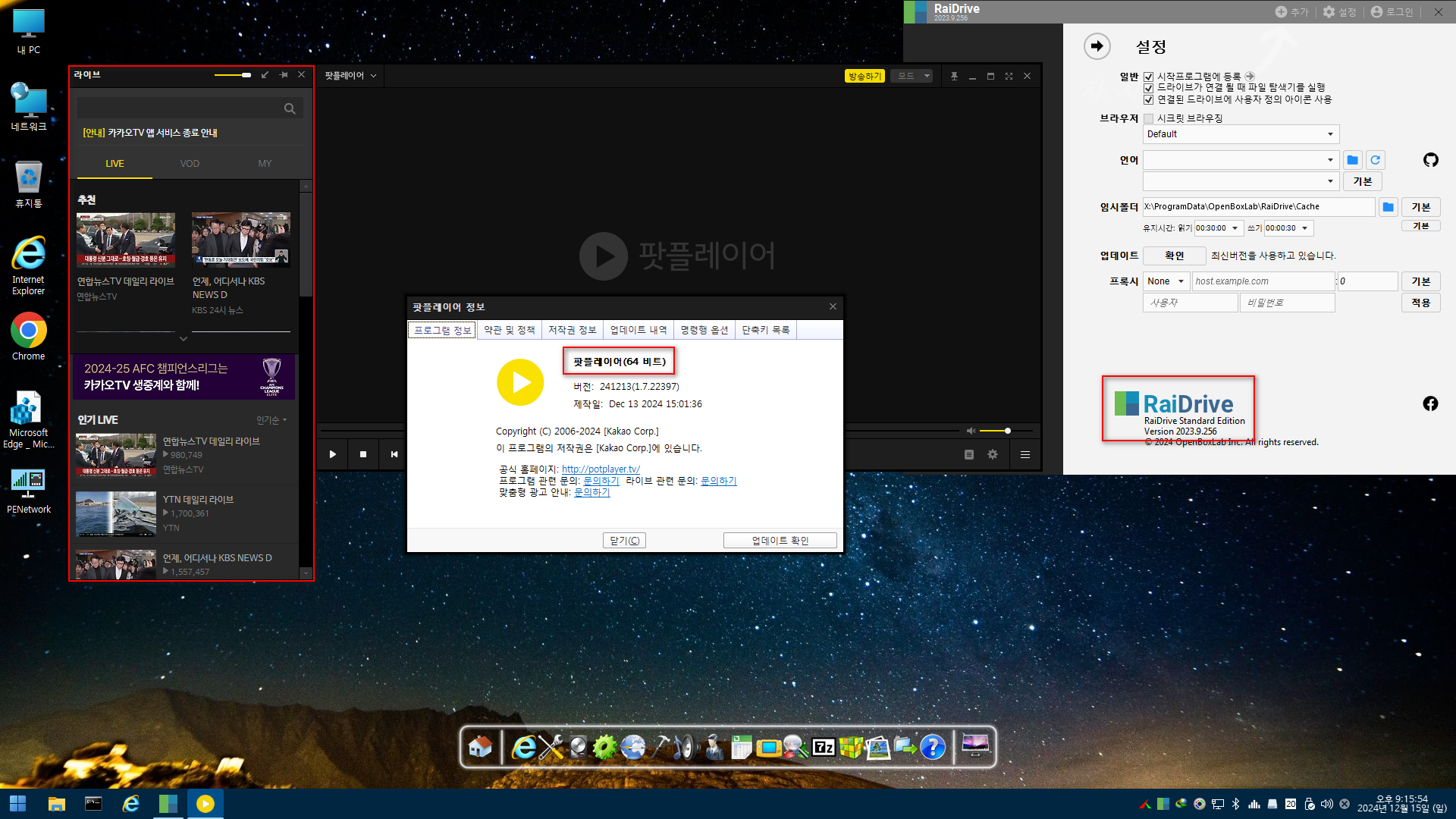The height and width of the screenshot is (819, 1456).
Task: Open the http://potplayer.tv/ link
Action: click(x=601, y=469)
